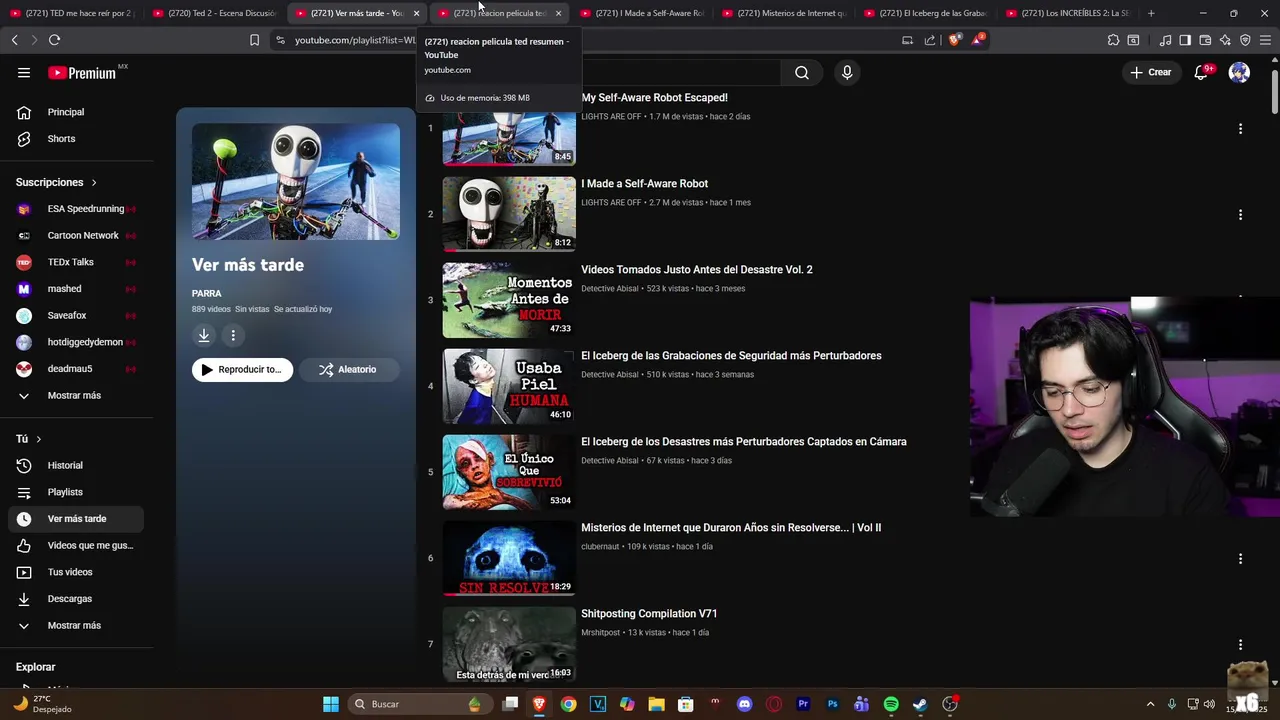Open the account avatar menu
Image resolution: width=1280 pixels, height=720 pixels.
1239,72
